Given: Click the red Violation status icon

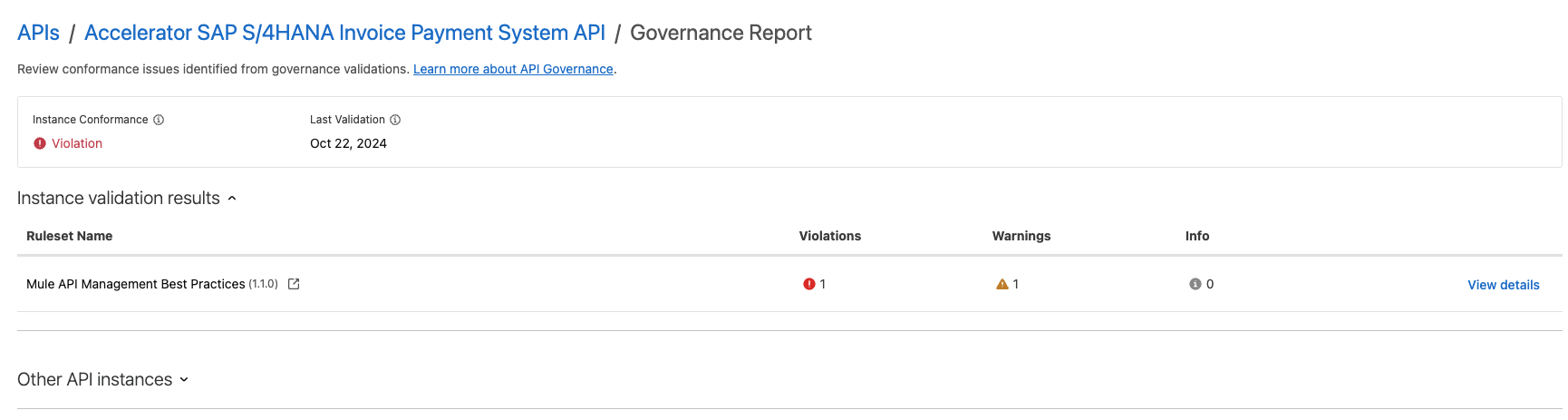Looking at the screenshot, I should (40, 143).
